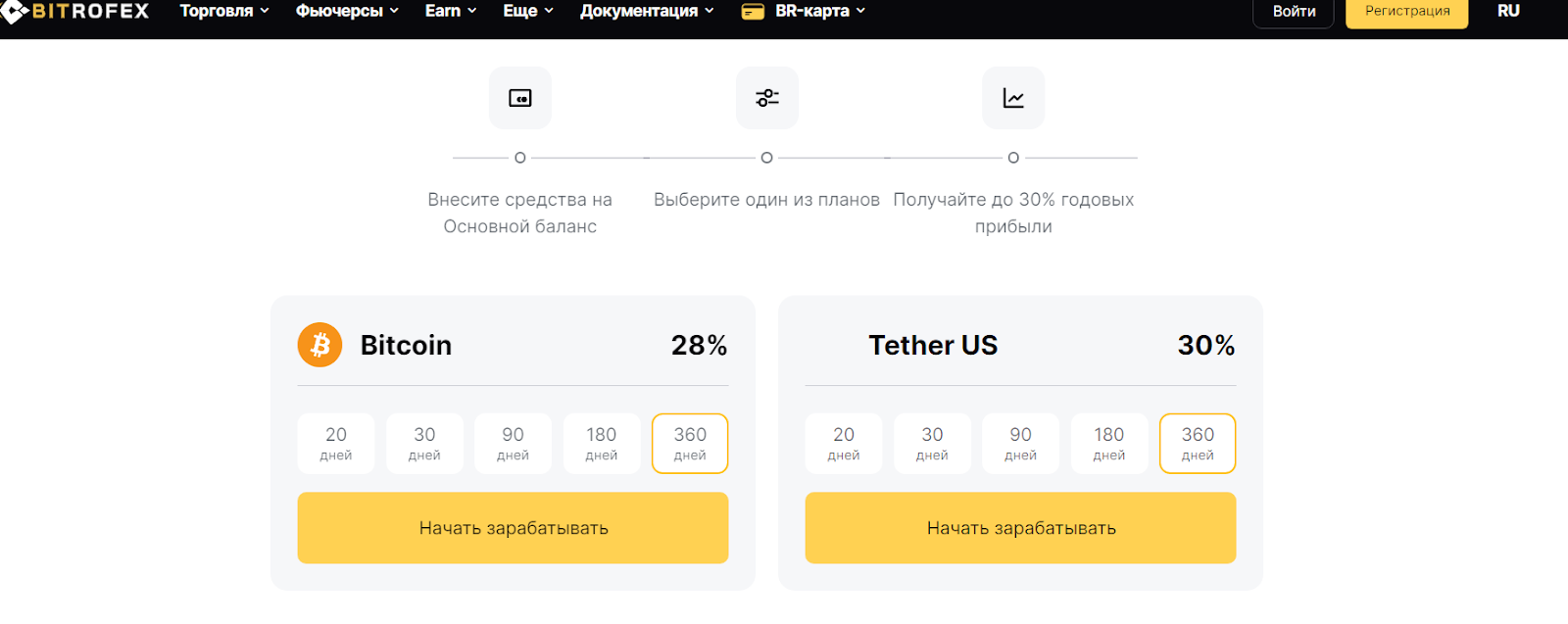Image resolution: width=1568 pixels, height=624 pixels.
Task: Click the Bitrofex logo
Action: 75,12
